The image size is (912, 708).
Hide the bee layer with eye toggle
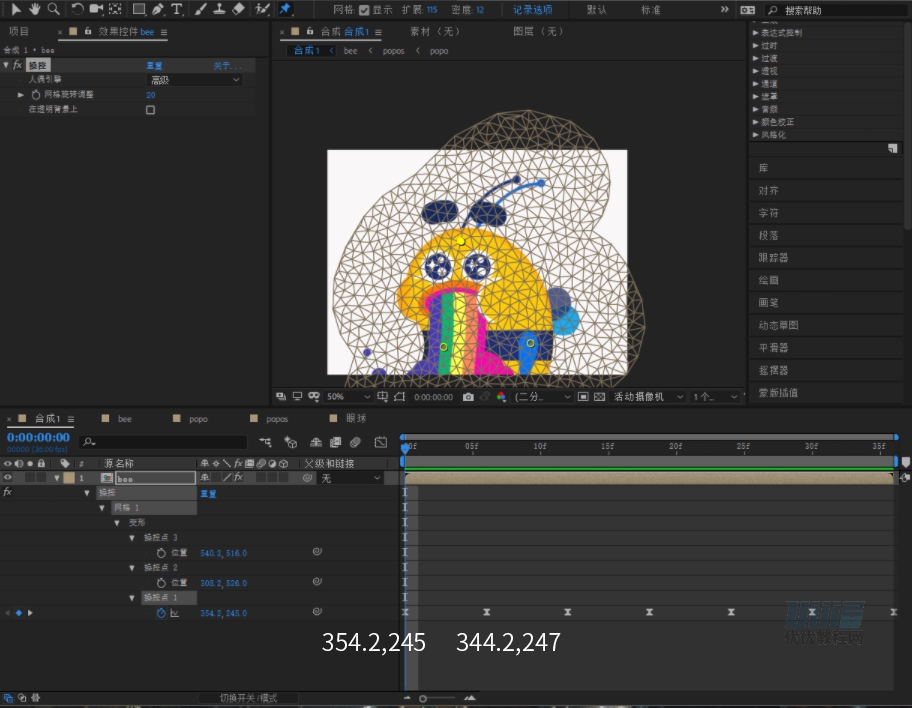click(x=8, y=478)
